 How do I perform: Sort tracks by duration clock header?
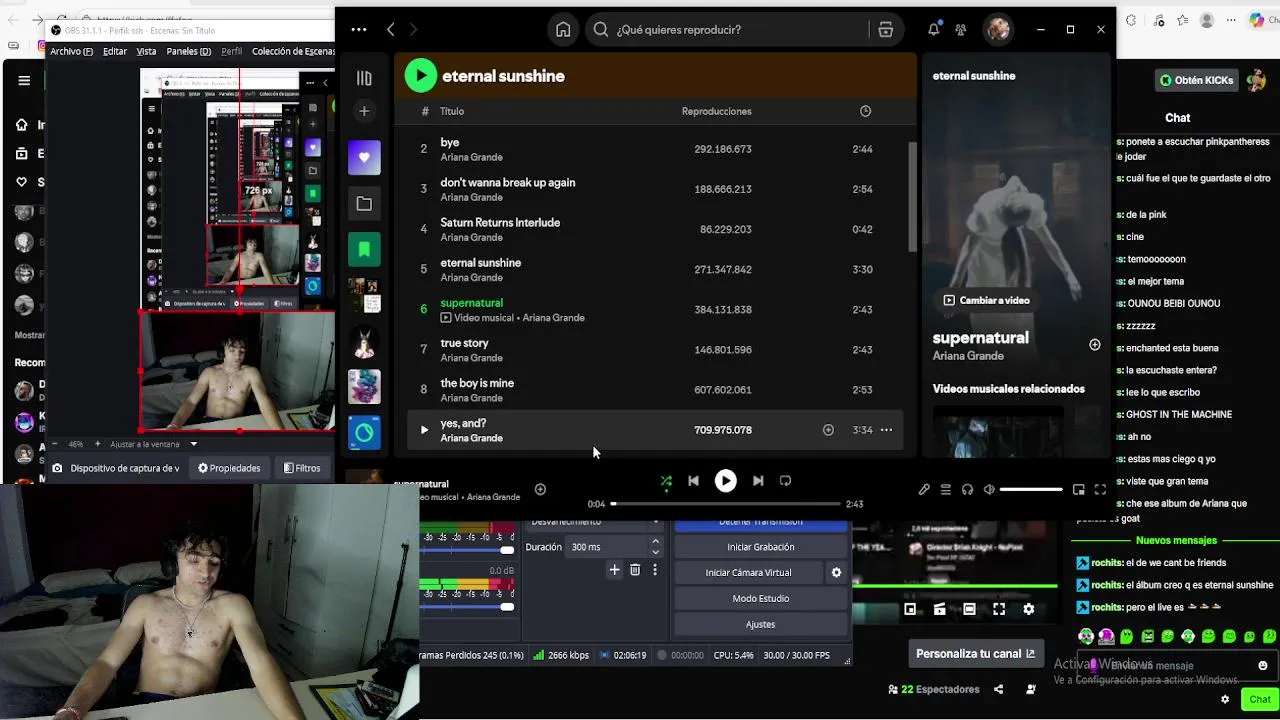pyautogui.click(x=865, y=111)
